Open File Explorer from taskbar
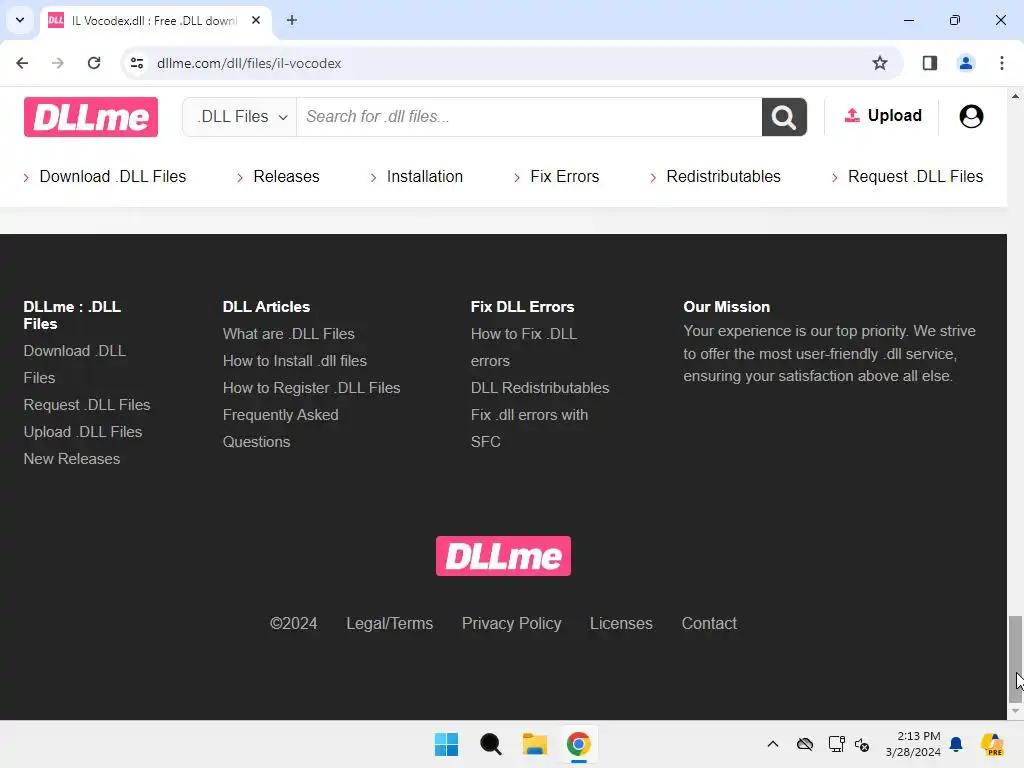The height and width of the screenshot is (768, 1024). click(534, 744)
